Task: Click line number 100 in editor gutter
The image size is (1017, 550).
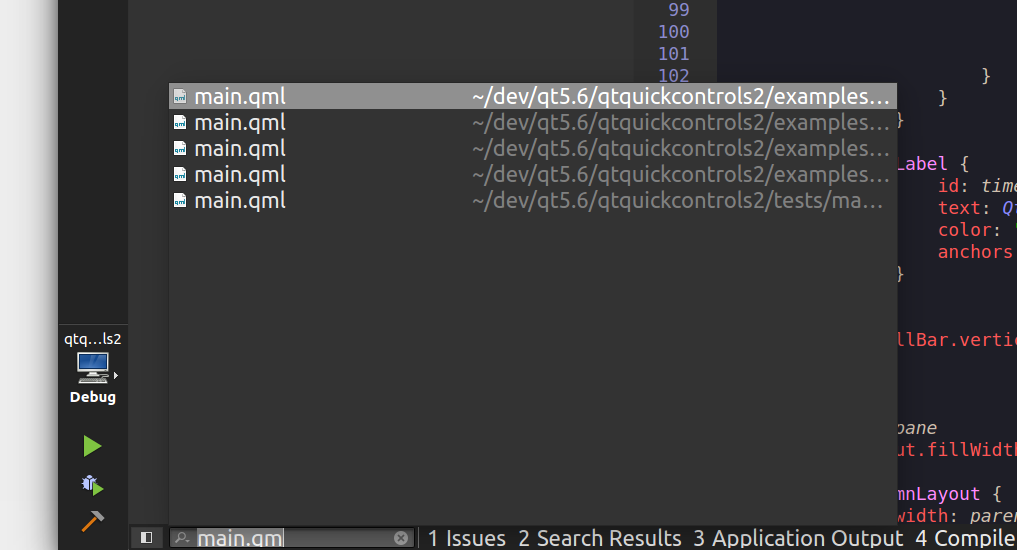Action: click(673, 32)
